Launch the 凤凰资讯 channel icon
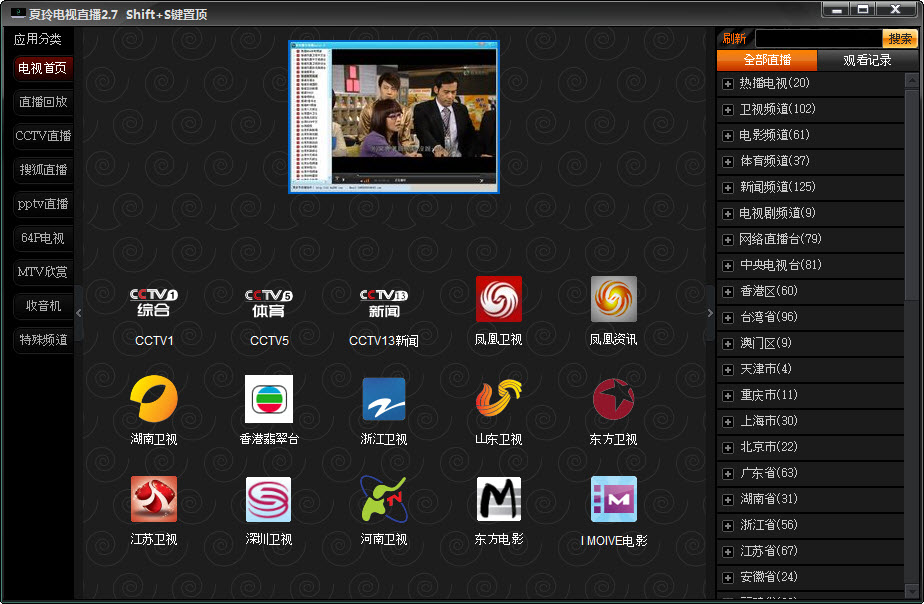 pos(613,299)
